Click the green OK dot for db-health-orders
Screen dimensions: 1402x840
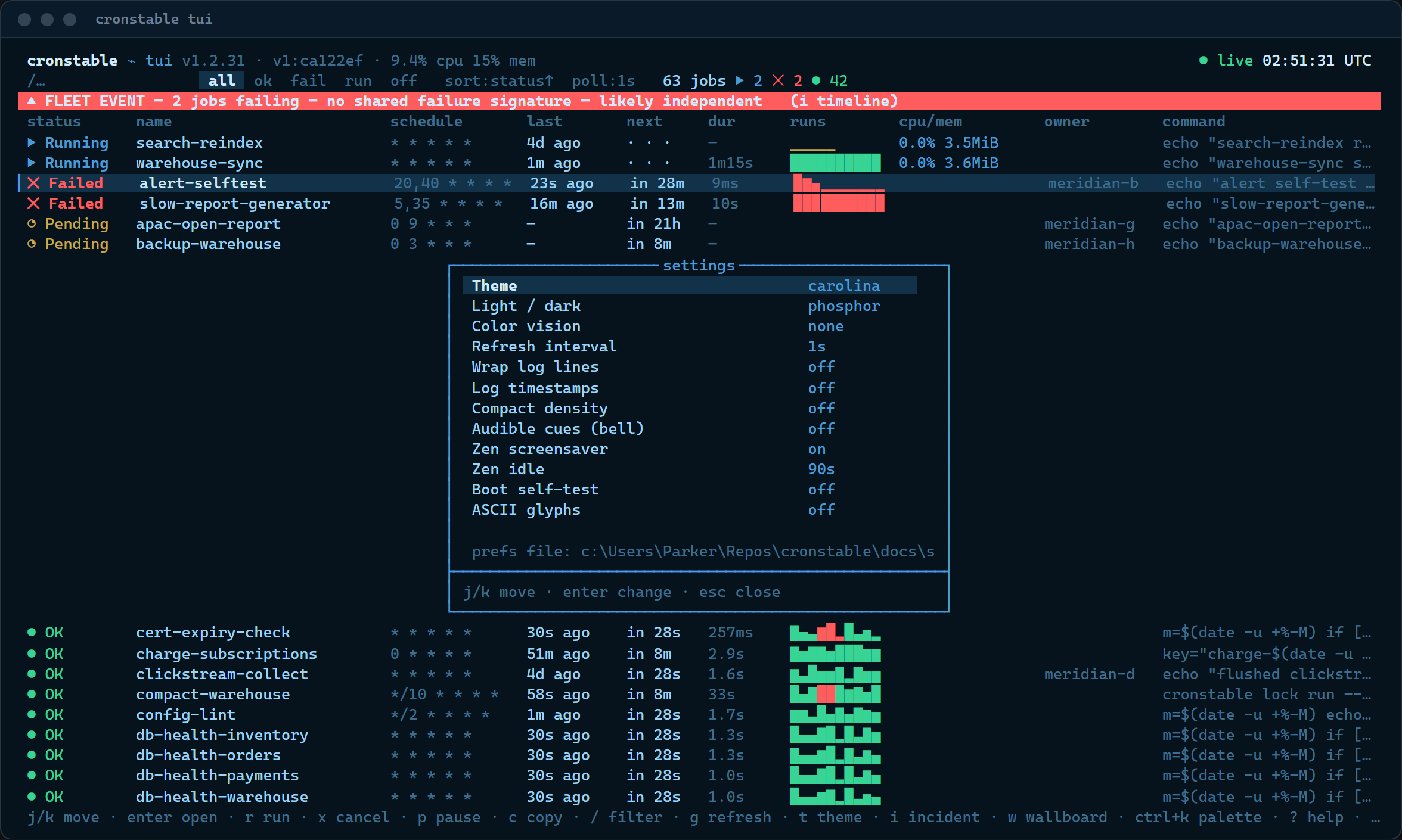tap(32, 755)
